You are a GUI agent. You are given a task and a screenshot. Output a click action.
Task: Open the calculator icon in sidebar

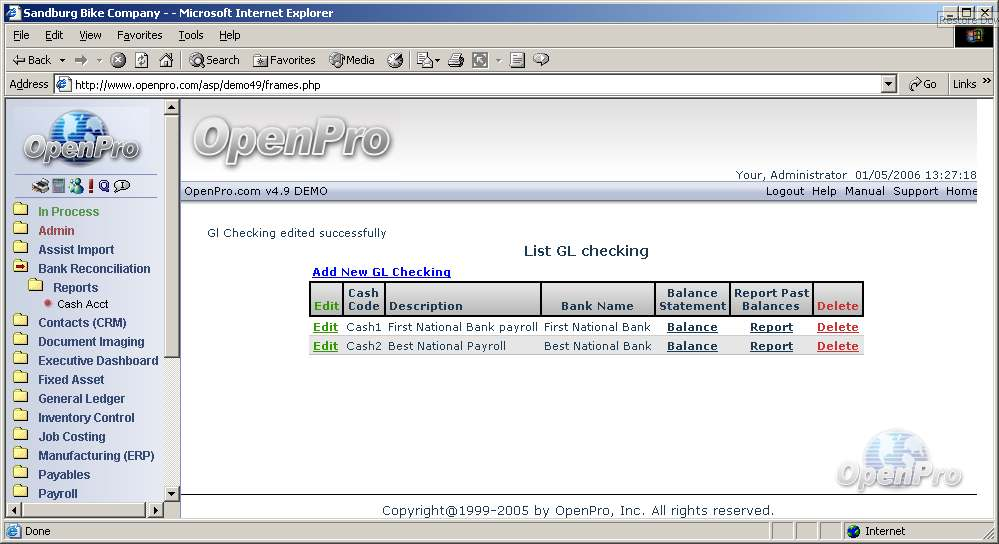[x=59, y=186]
